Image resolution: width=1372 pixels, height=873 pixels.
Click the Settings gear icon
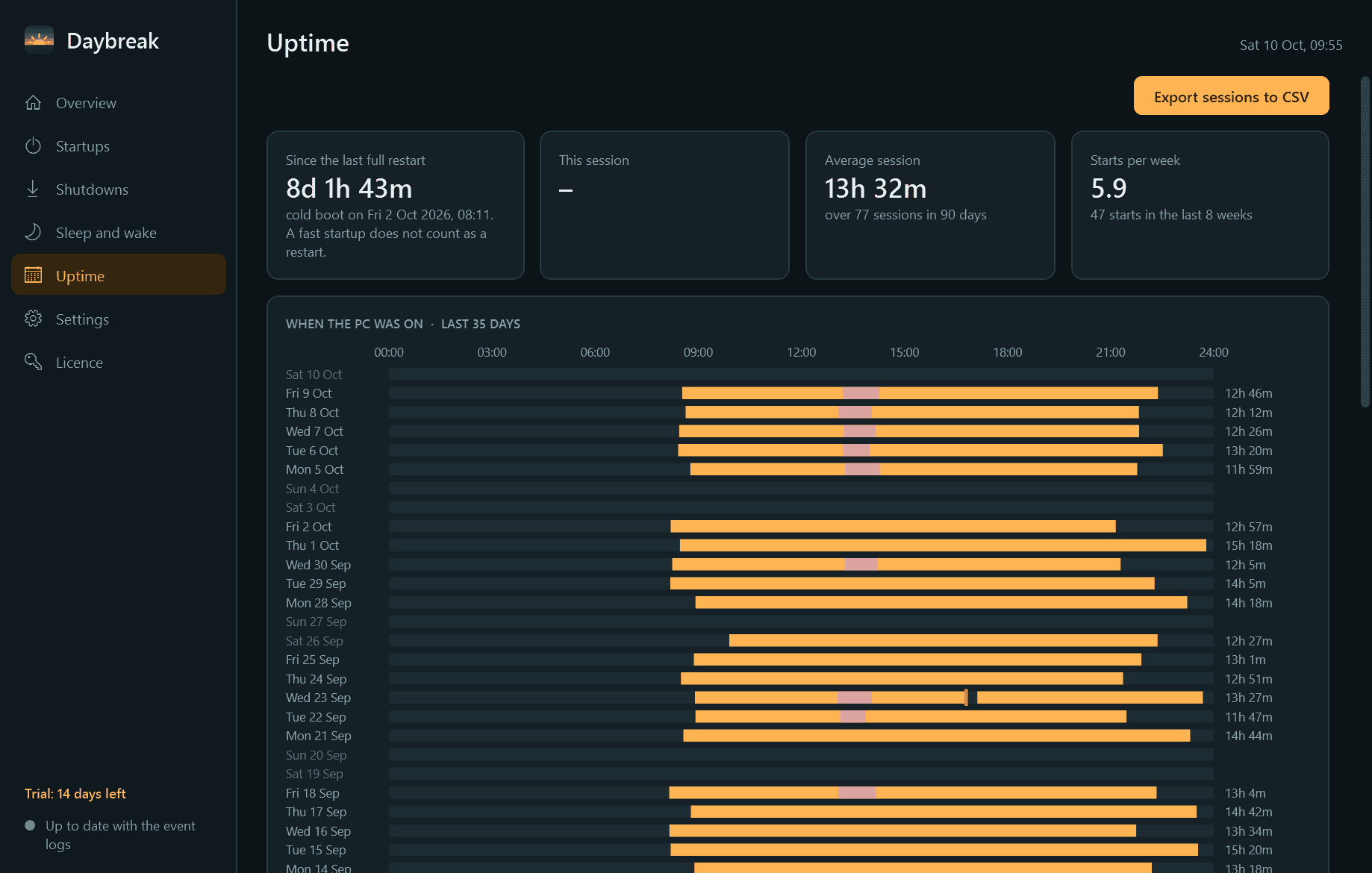(x=33, y=319)
